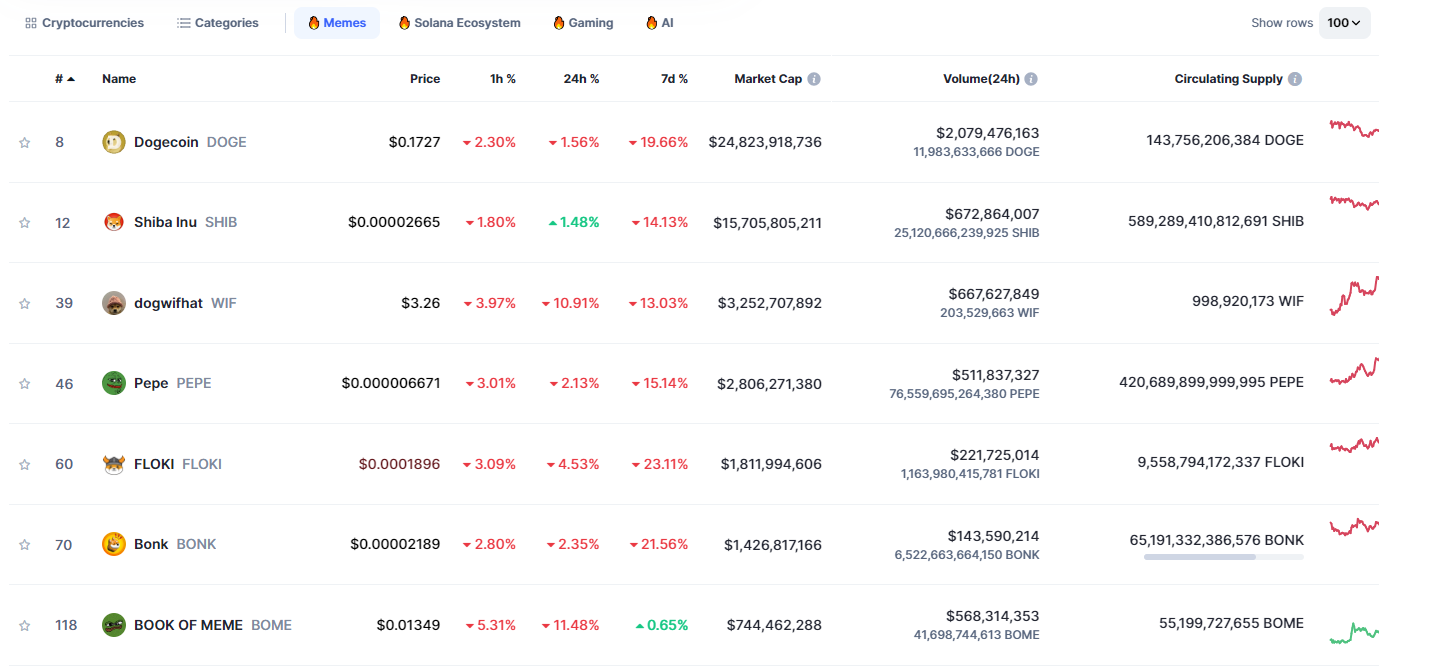The image size is (1435, 667).
Task: Click the Shiba Inu coin logo
Action: pos(114,222)
